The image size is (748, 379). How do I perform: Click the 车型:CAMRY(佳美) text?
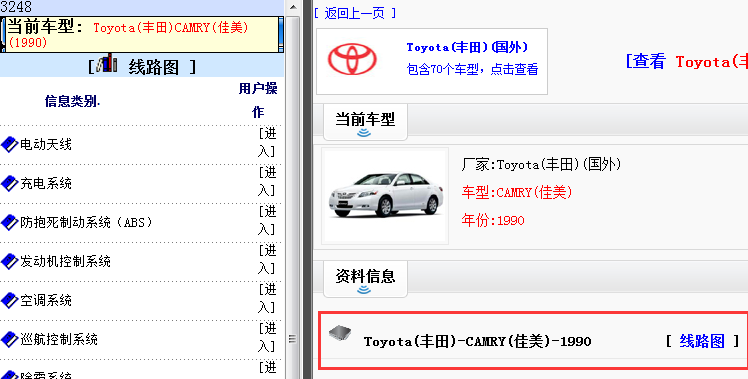coord(517,192)
